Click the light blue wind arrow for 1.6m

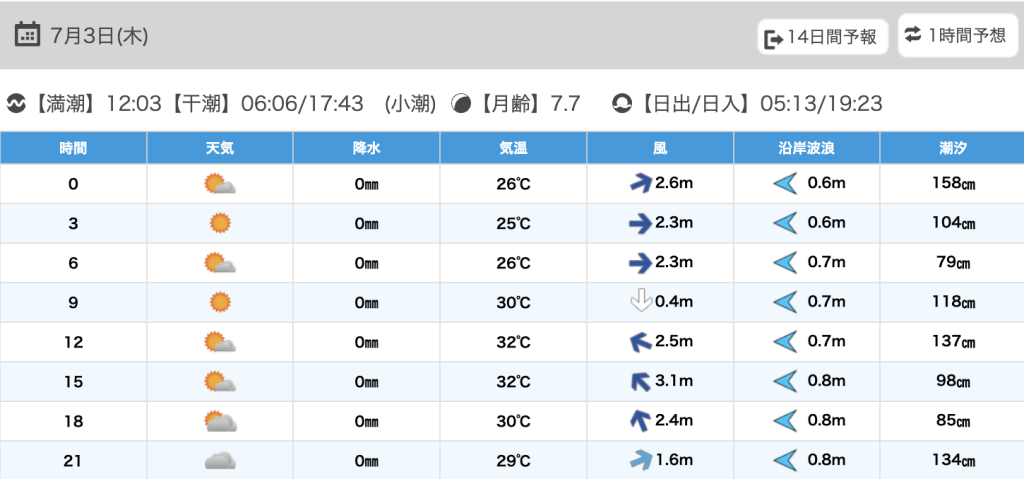639,460
